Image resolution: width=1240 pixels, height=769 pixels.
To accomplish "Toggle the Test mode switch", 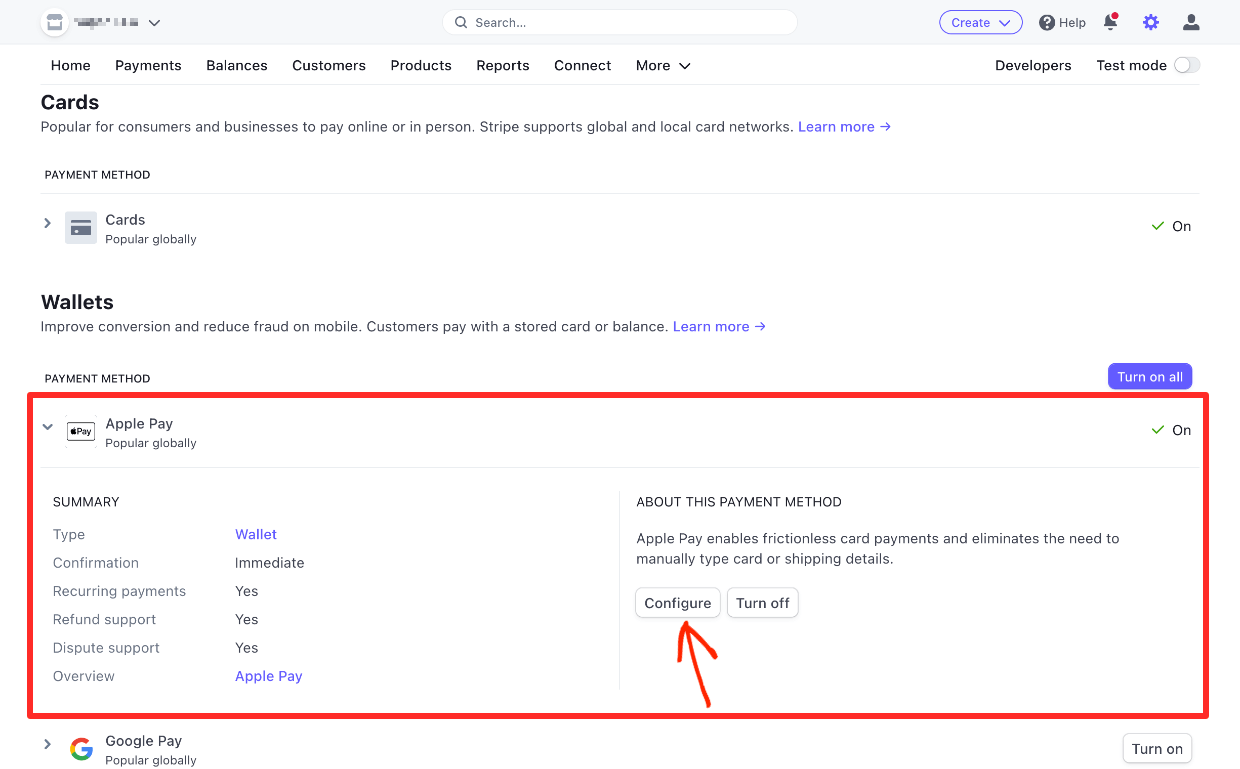I will click(1187, 65).
